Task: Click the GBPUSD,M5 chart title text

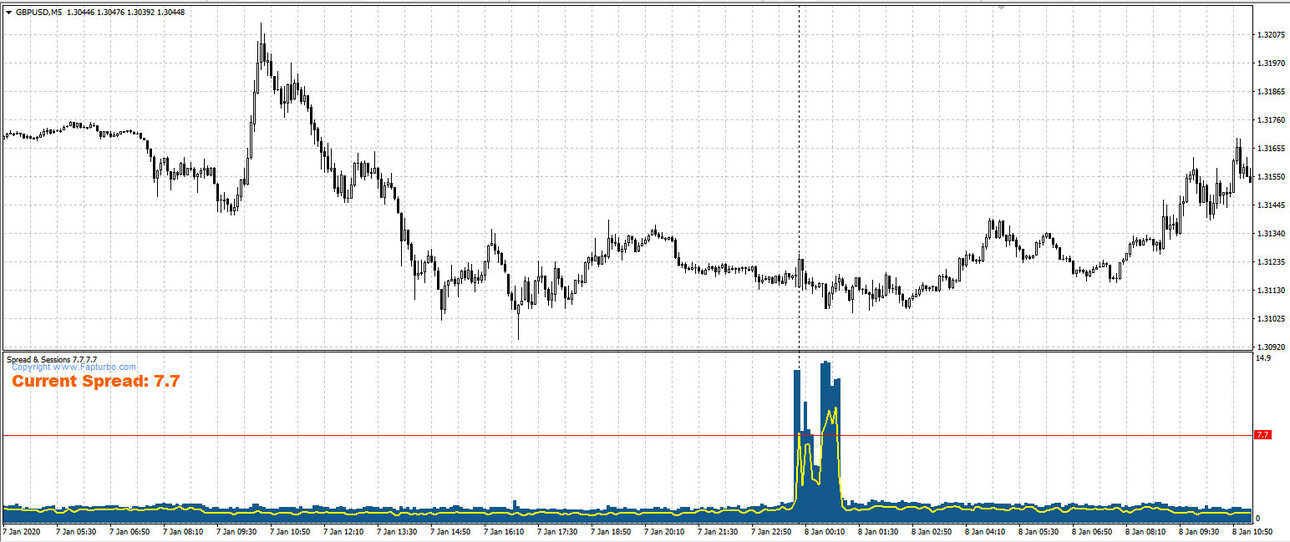Action: 38,12
